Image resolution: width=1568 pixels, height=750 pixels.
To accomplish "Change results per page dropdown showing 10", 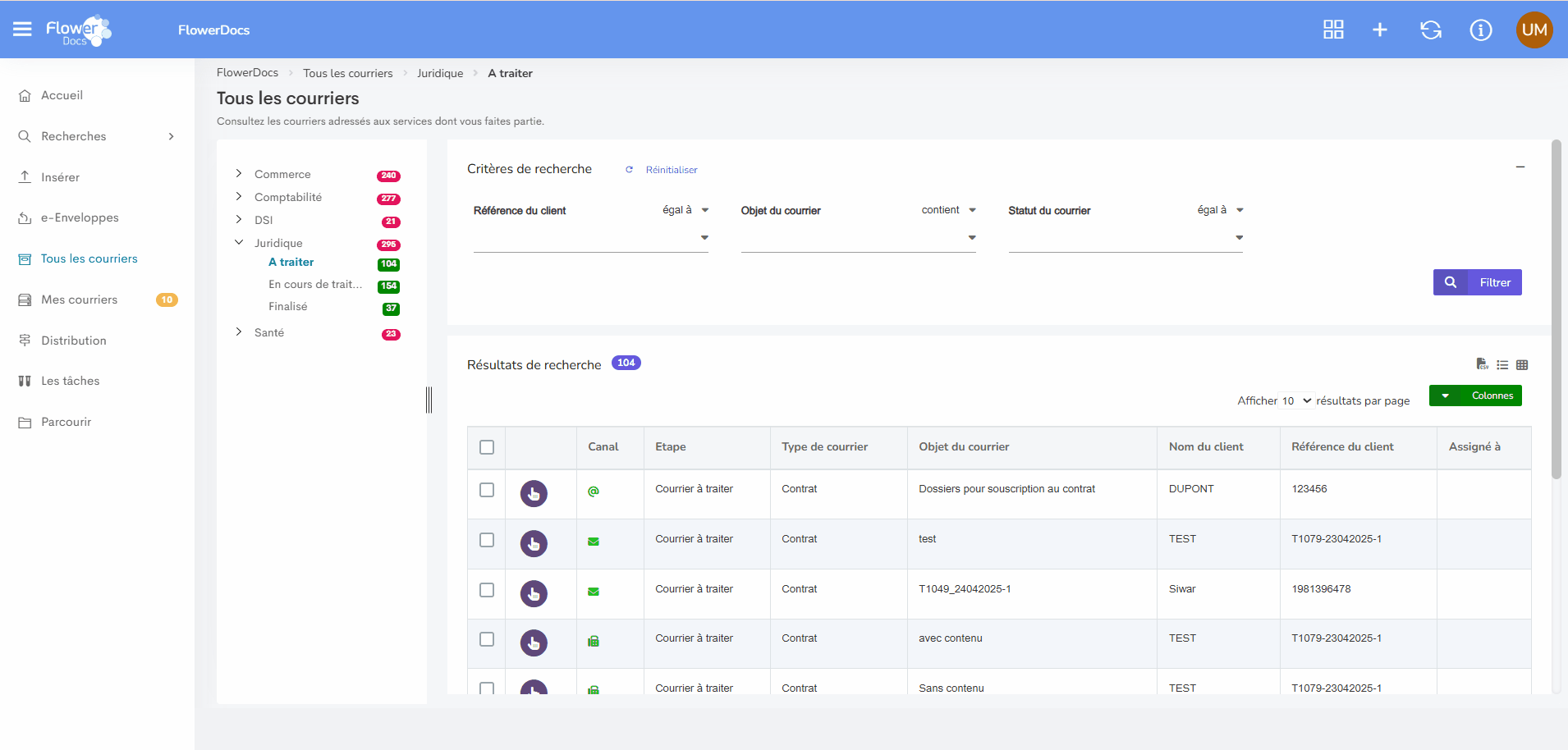I will pyautogui.click(x=1297, y=400).
